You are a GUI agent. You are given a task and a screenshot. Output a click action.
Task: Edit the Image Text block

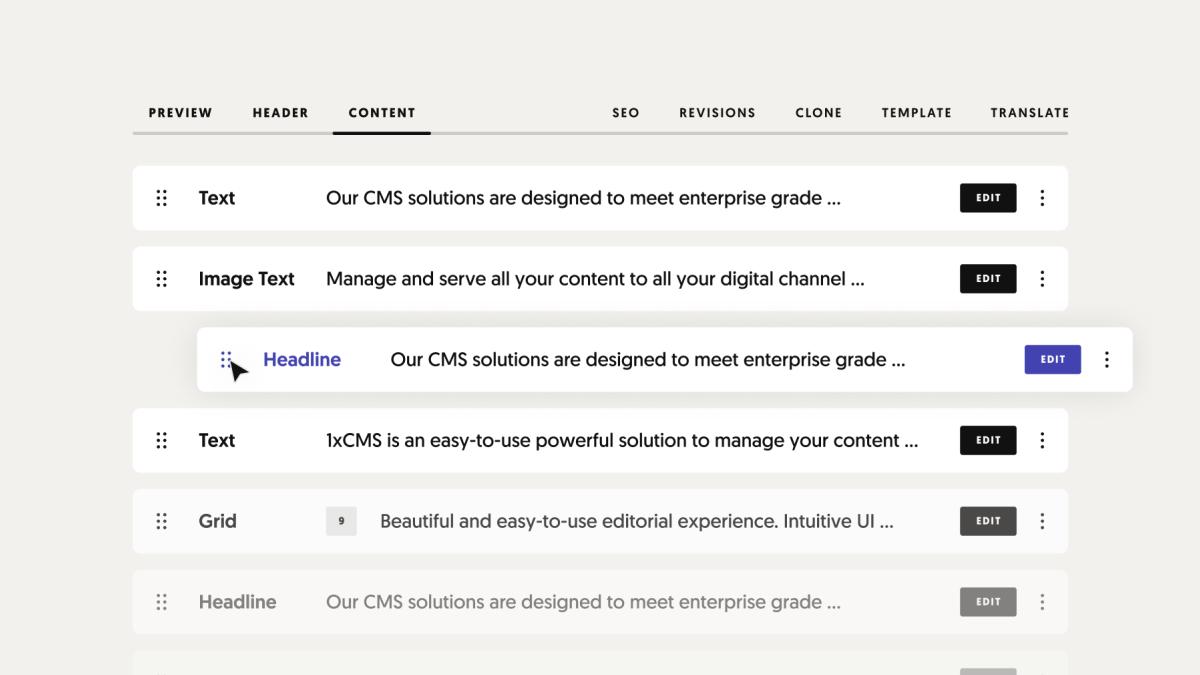(x=988, y=279)
